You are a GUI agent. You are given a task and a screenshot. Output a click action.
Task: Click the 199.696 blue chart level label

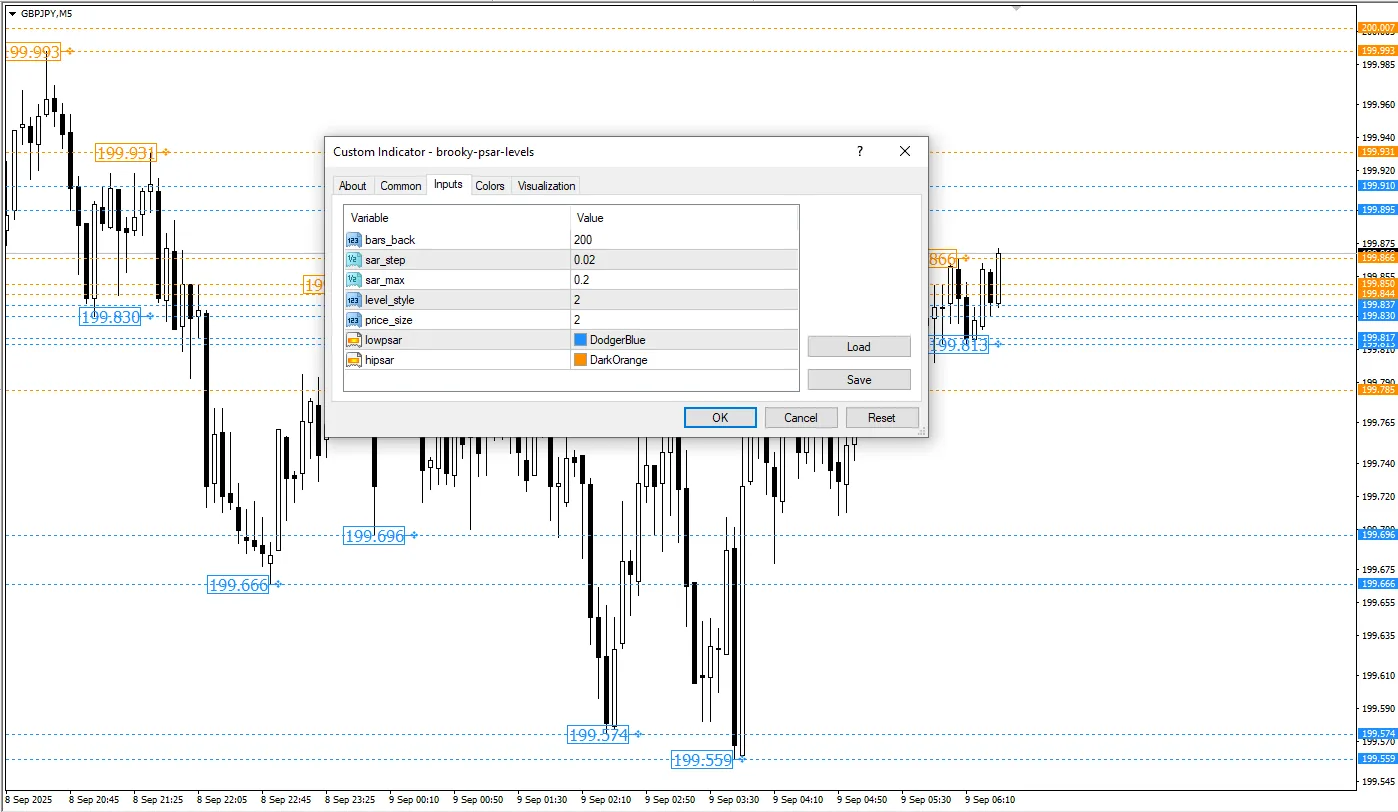pyautogui.click(x=374, y=536)
